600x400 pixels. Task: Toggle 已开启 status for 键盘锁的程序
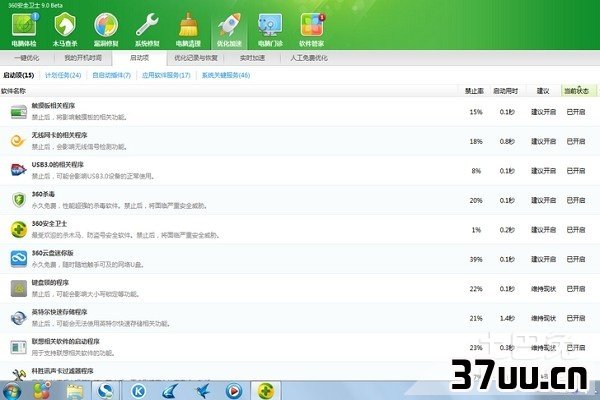click(576, 289)
